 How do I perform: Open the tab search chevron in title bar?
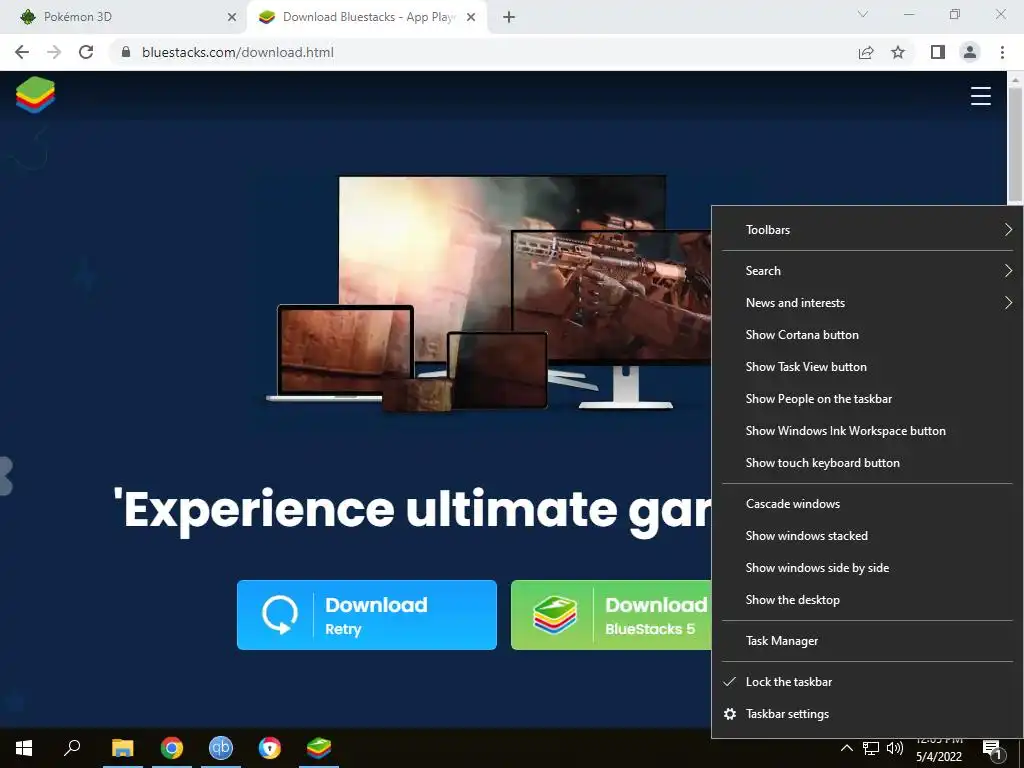click(863, 14)
